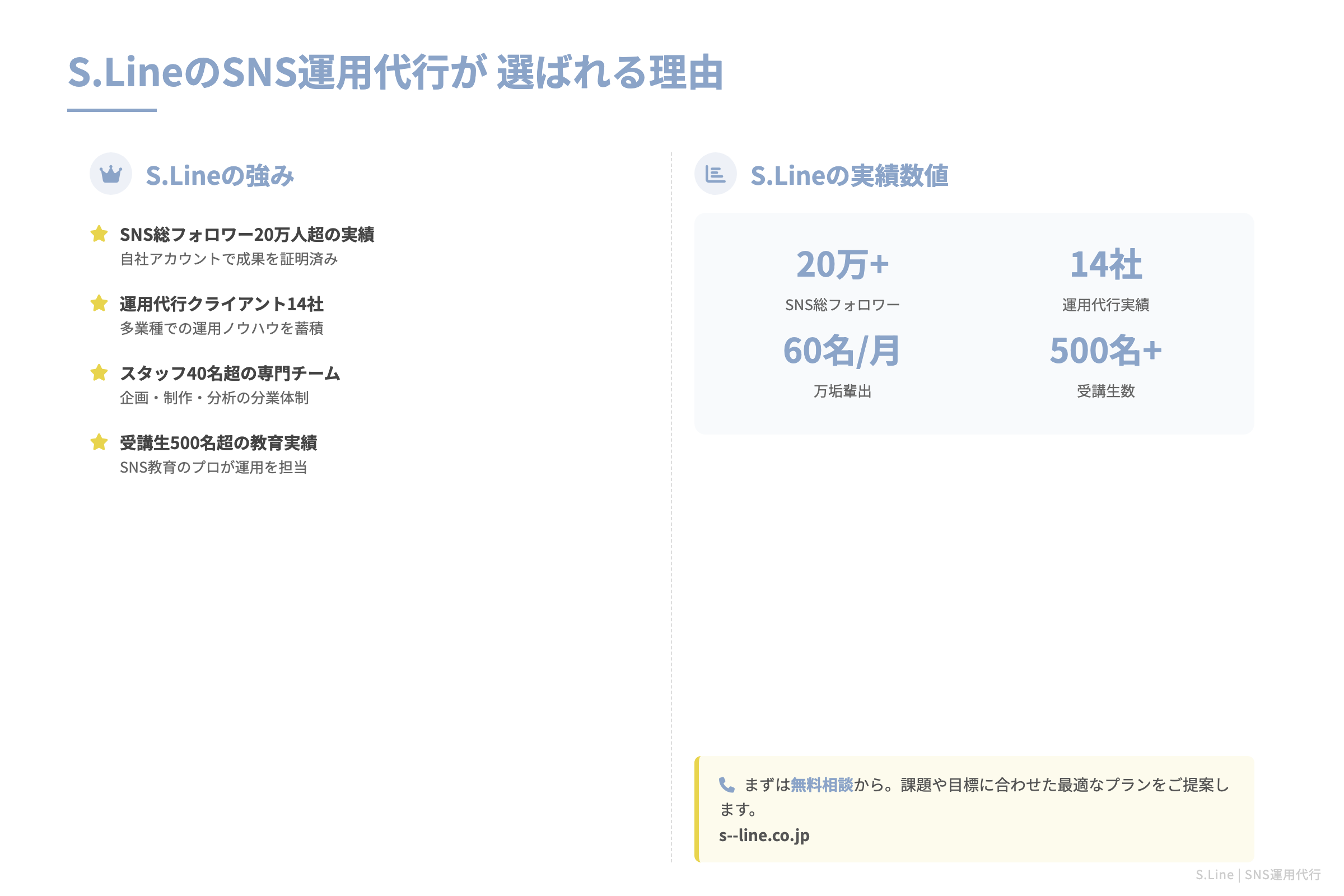Select the slide title S.LineのSNS運用代行が選ばれる理由
This screenshot has height=896, width=1344.
[x=396, y=73]
